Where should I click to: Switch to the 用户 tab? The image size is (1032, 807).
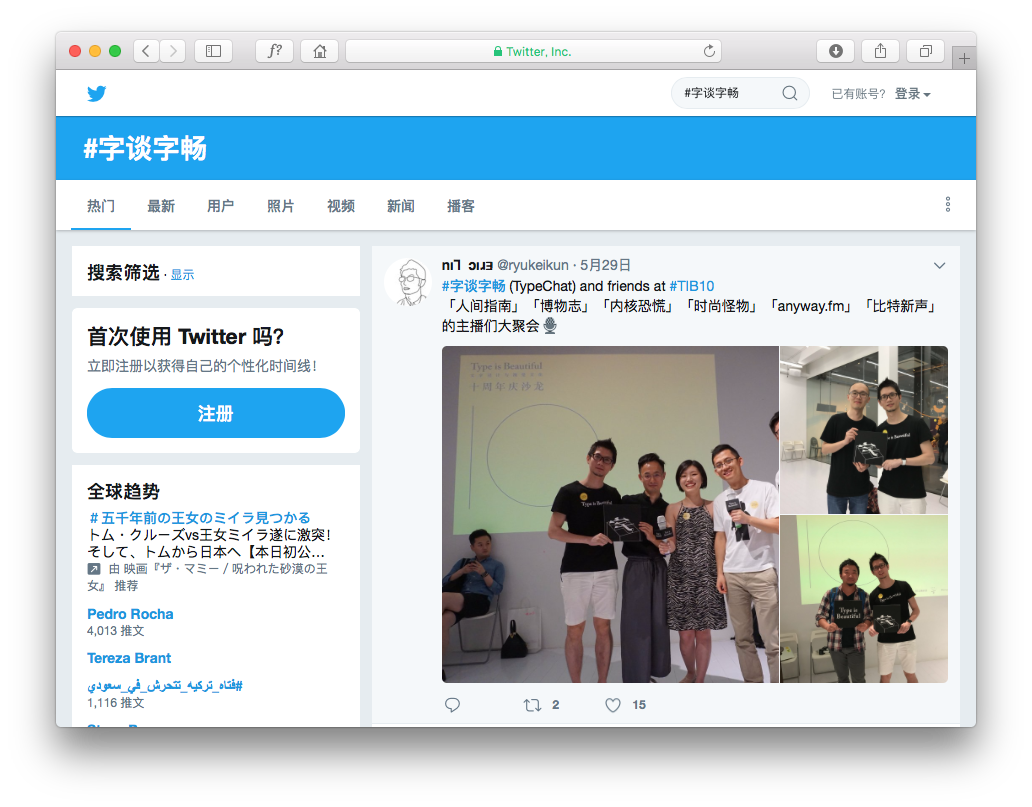point(220,206)
